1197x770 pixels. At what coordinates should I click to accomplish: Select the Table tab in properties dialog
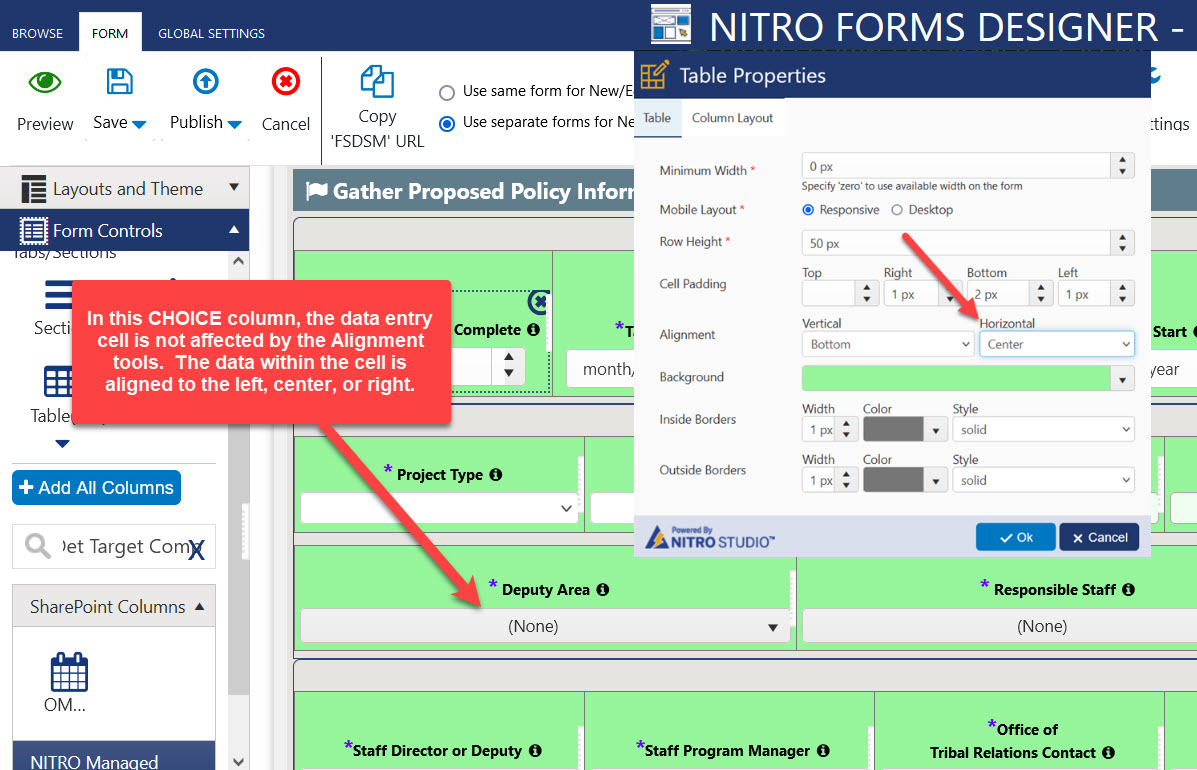click(x=657, y=118)
